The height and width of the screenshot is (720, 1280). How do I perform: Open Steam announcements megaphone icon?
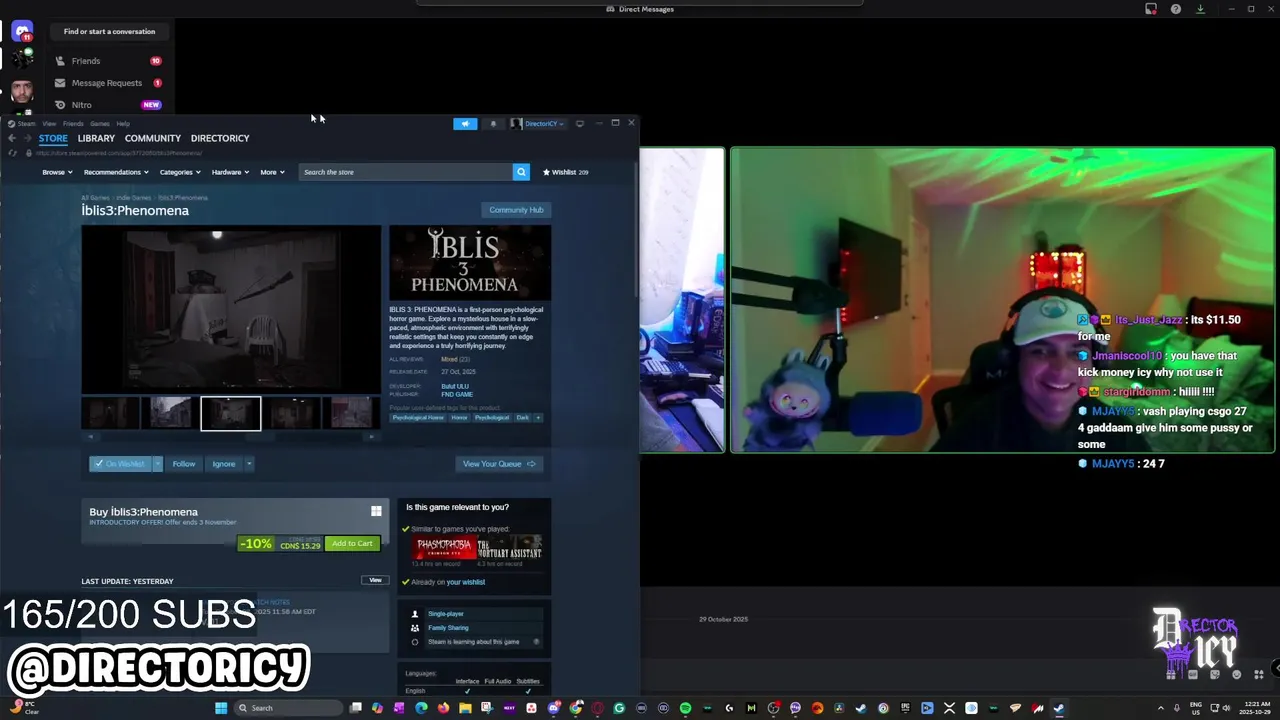pyautogui.click(x=465, y=124)
